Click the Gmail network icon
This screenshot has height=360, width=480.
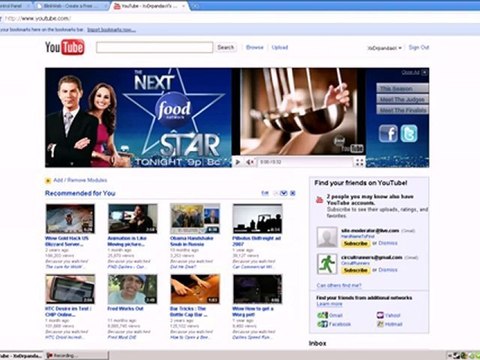pyautogui.click(x=322, y=315)
